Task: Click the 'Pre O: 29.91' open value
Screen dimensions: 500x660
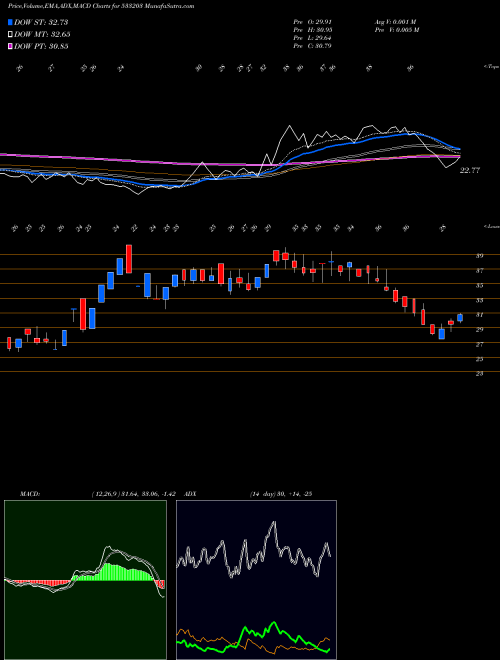Action: point(313,22)
